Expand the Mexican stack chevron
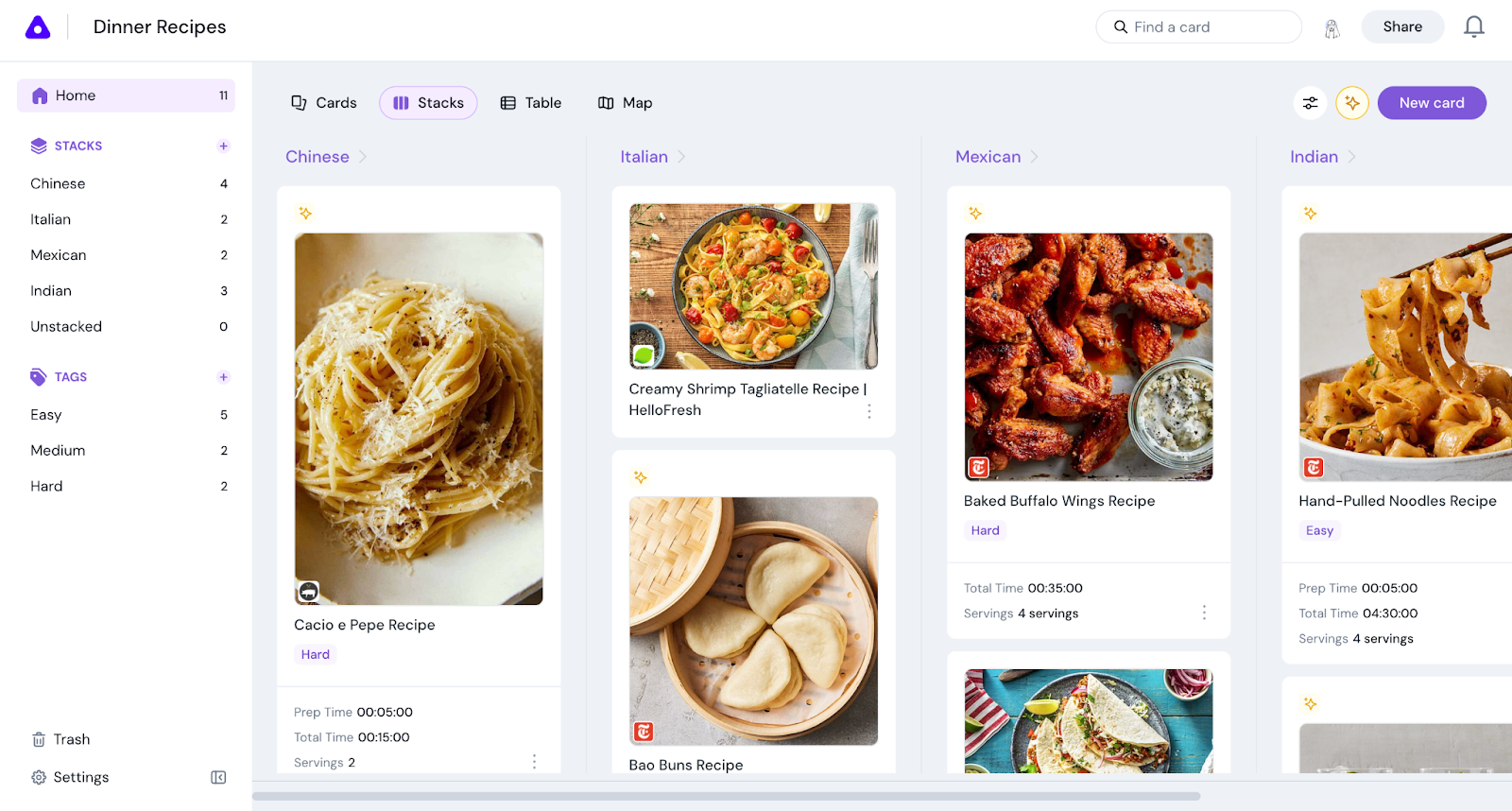 click(1035, 157)
